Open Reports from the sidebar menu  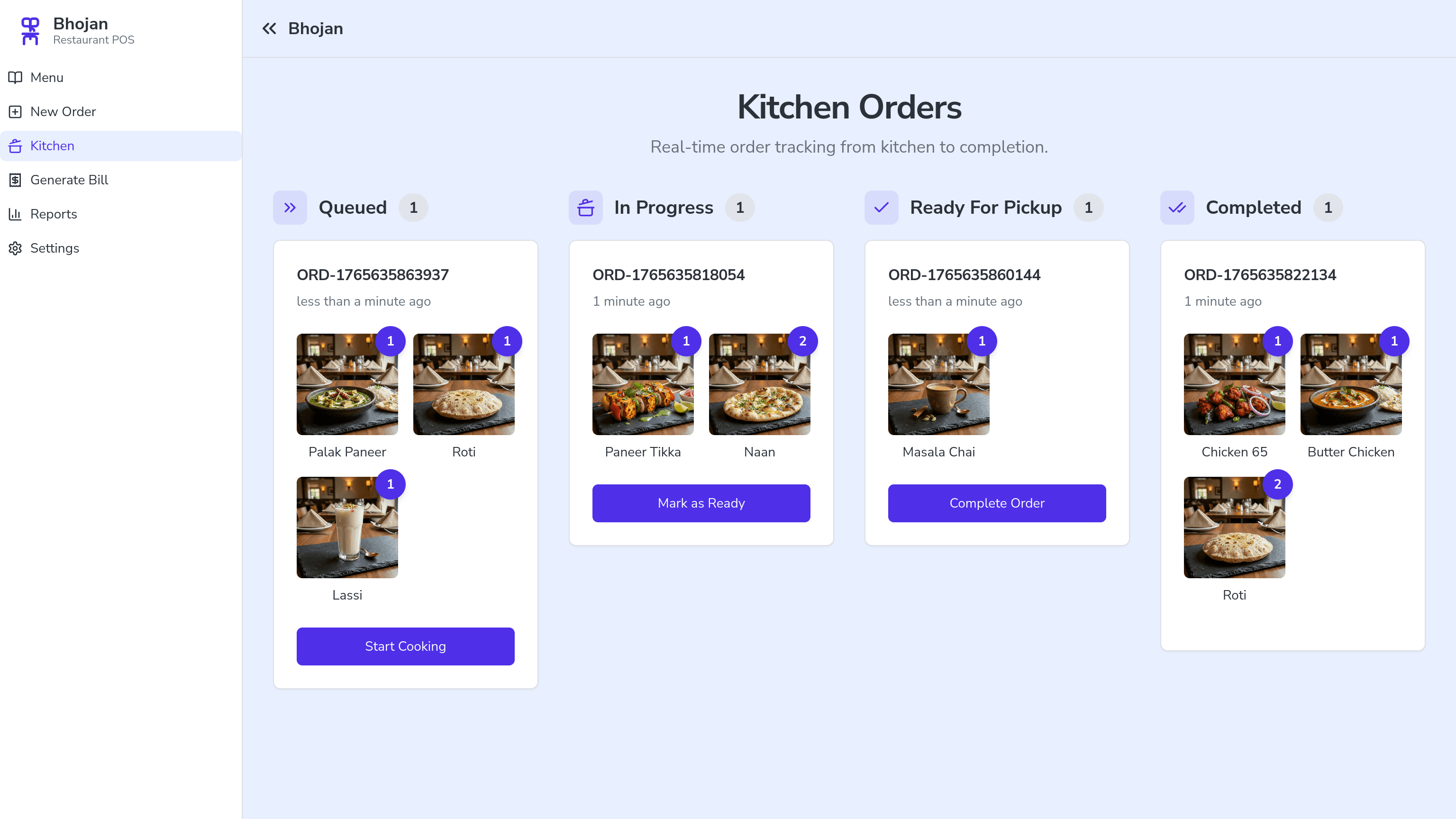click(54, 214)
